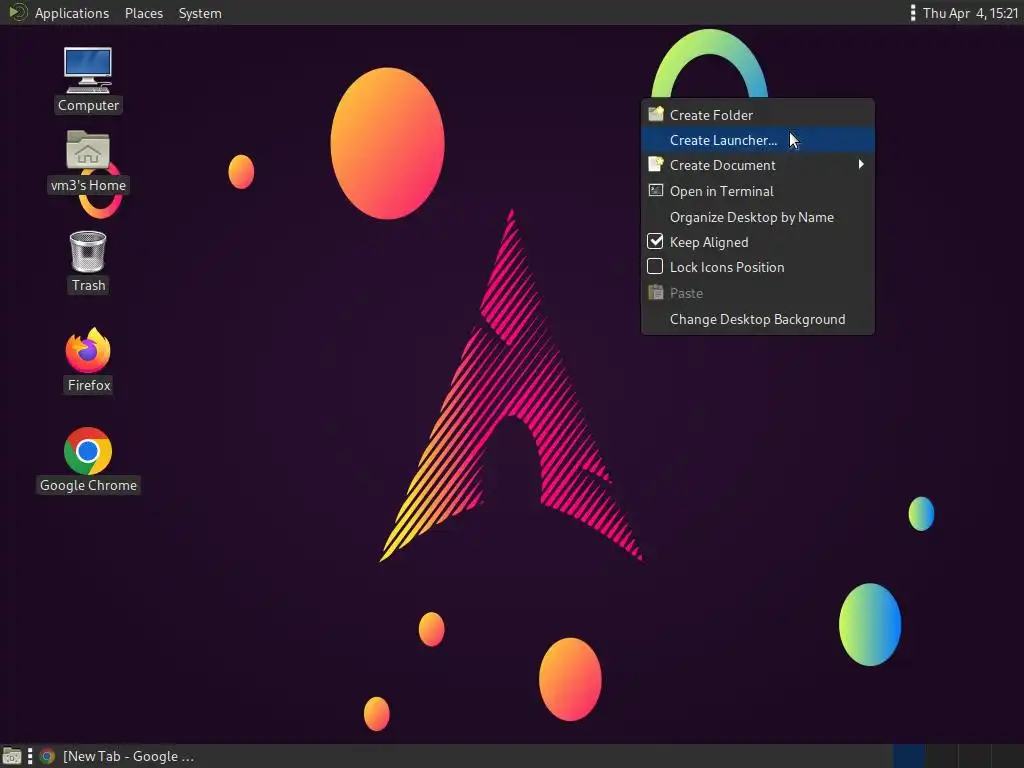
Task: Select Open in Terminal
Action: 758,191
